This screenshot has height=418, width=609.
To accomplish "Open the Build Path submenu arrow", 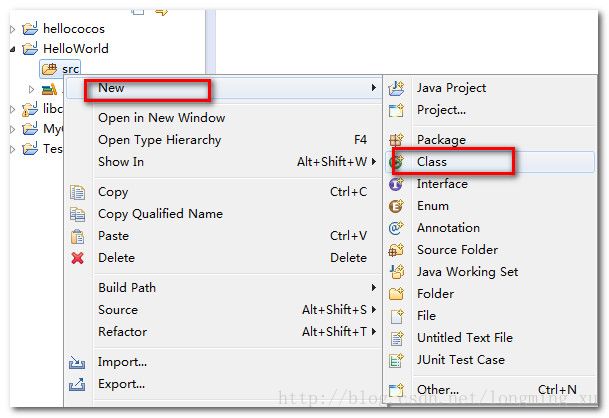I will point(373,287).
